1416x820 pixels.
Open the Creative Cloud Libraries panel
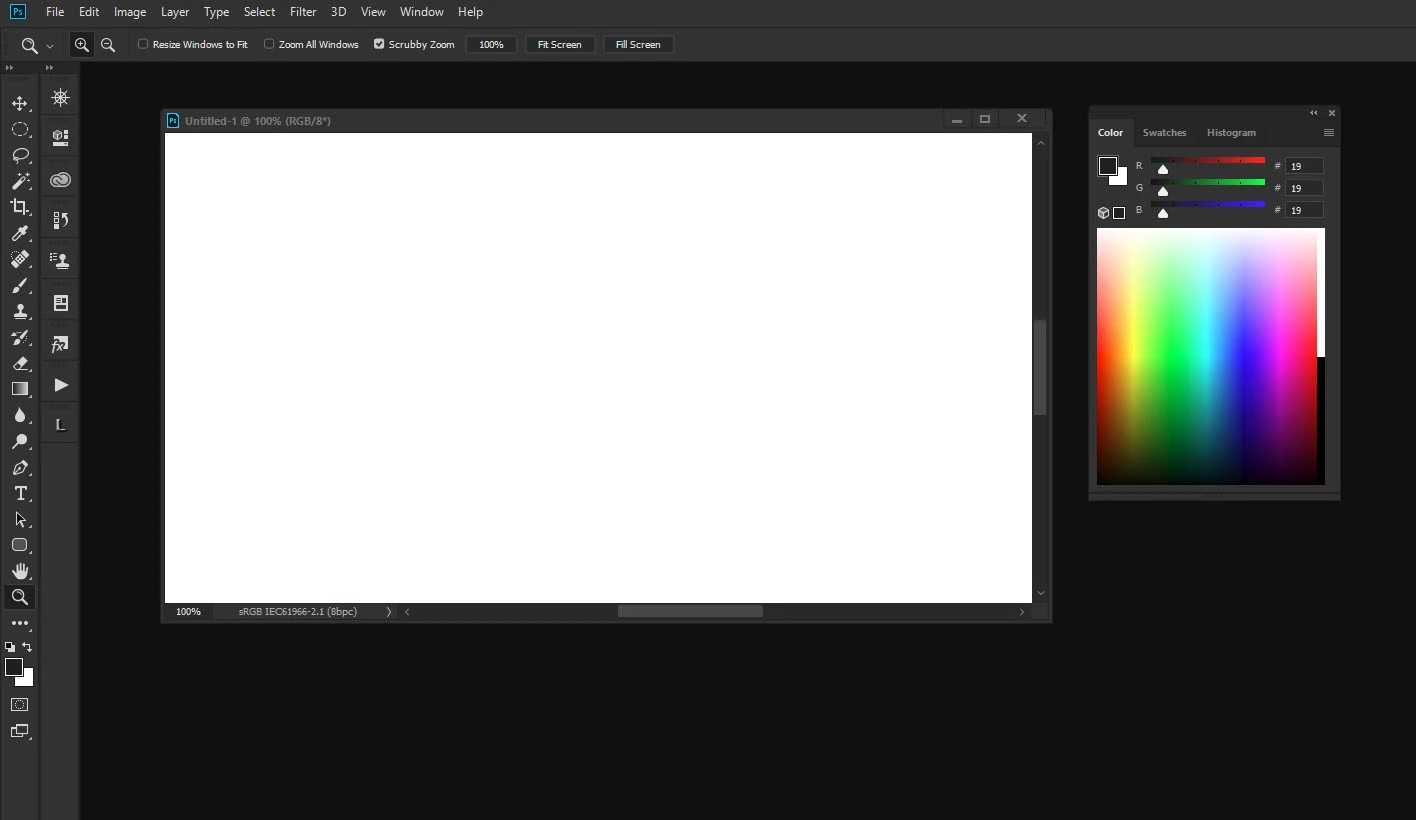[60, 179]
